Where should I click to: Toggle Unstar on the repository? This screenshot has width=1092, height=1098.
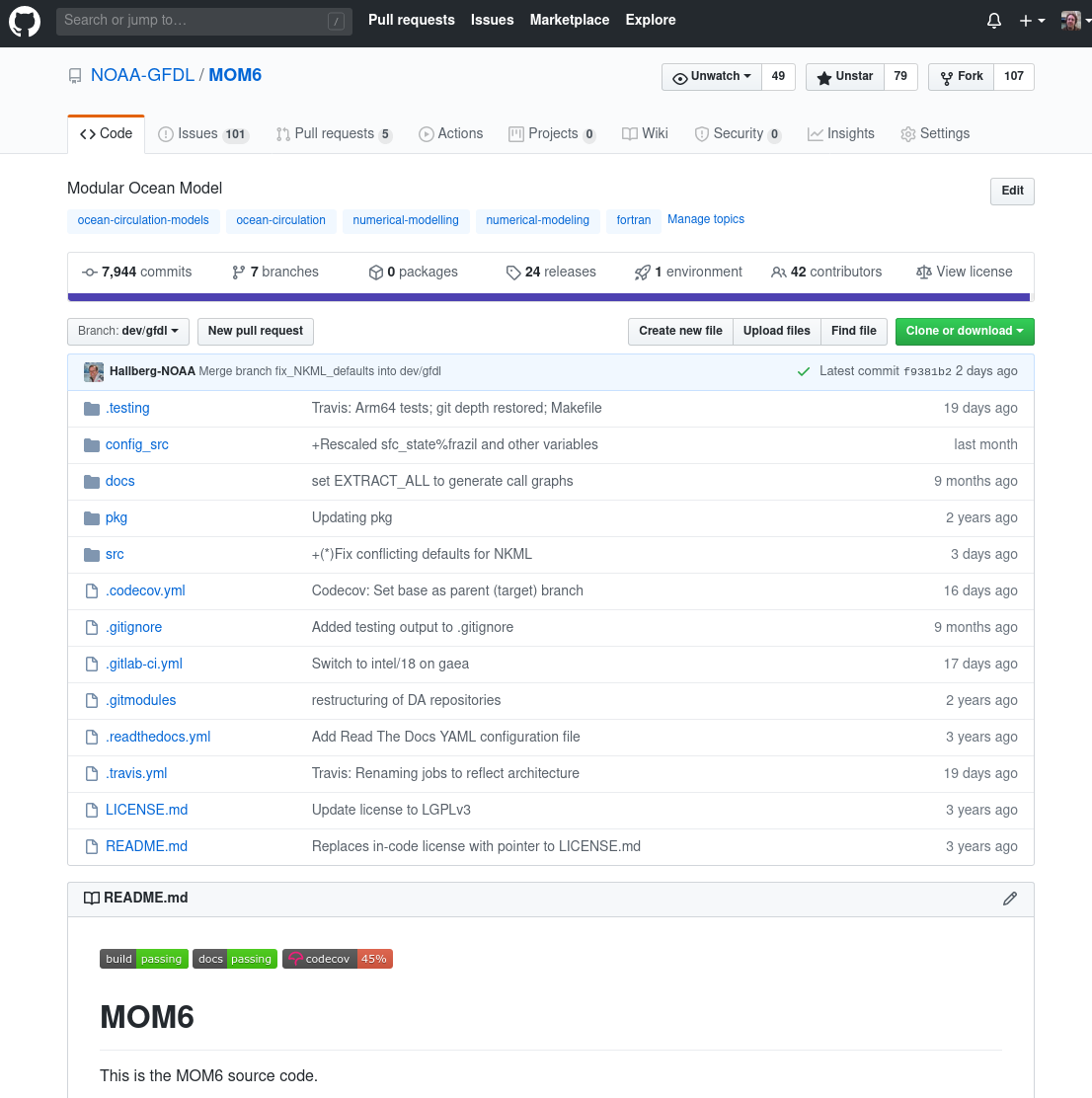pyautogui.click(x=844, y=77)
